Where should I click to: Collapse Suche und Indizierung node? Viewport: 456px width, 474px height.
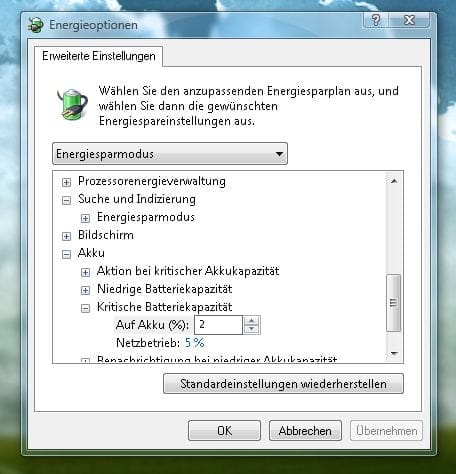66,200
